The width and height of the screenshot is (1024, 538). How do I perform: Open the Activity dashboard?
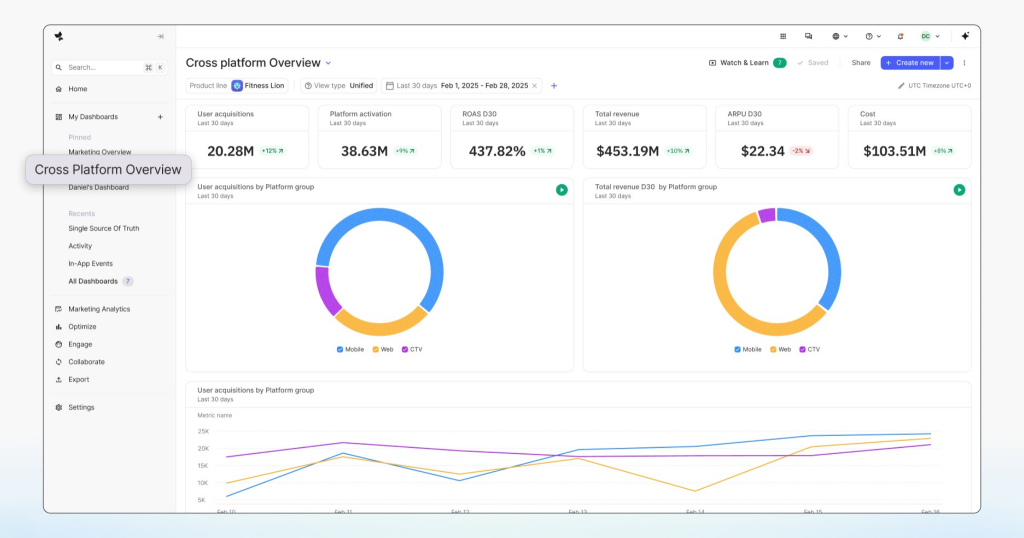(x=80, y=246)
